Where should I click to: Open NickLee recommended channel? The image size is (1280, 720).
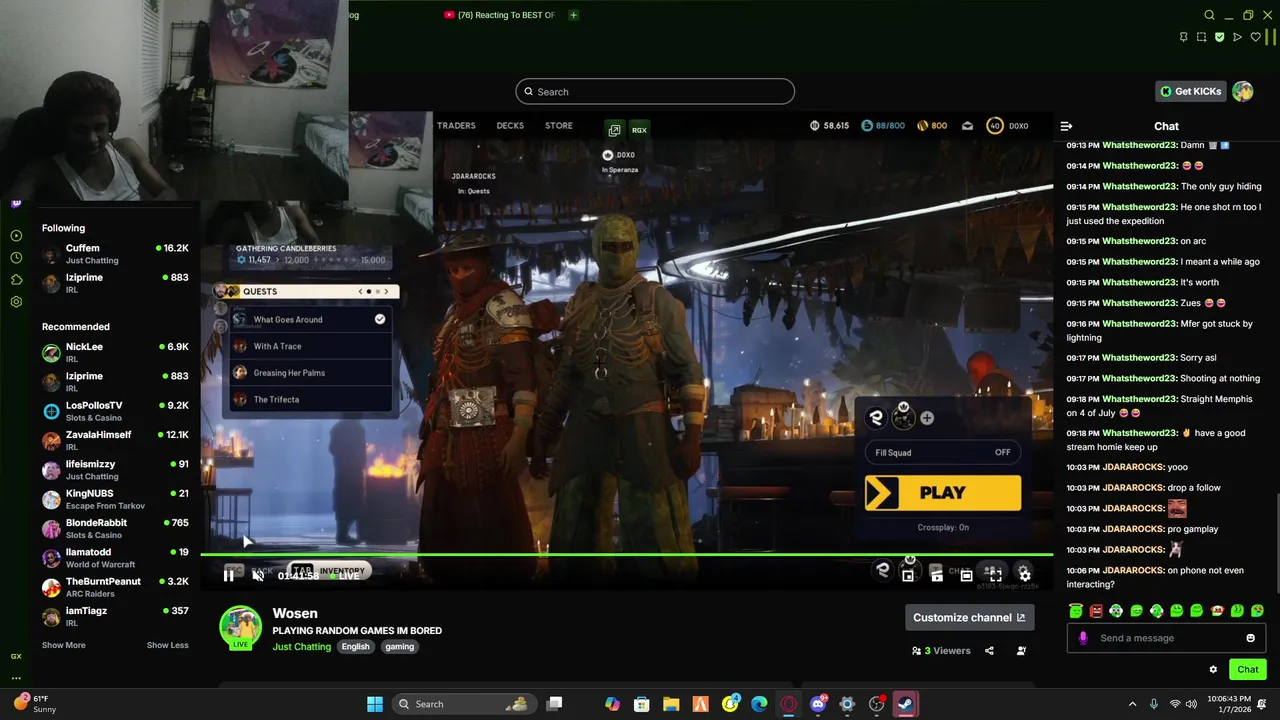(x=115, y=352)
